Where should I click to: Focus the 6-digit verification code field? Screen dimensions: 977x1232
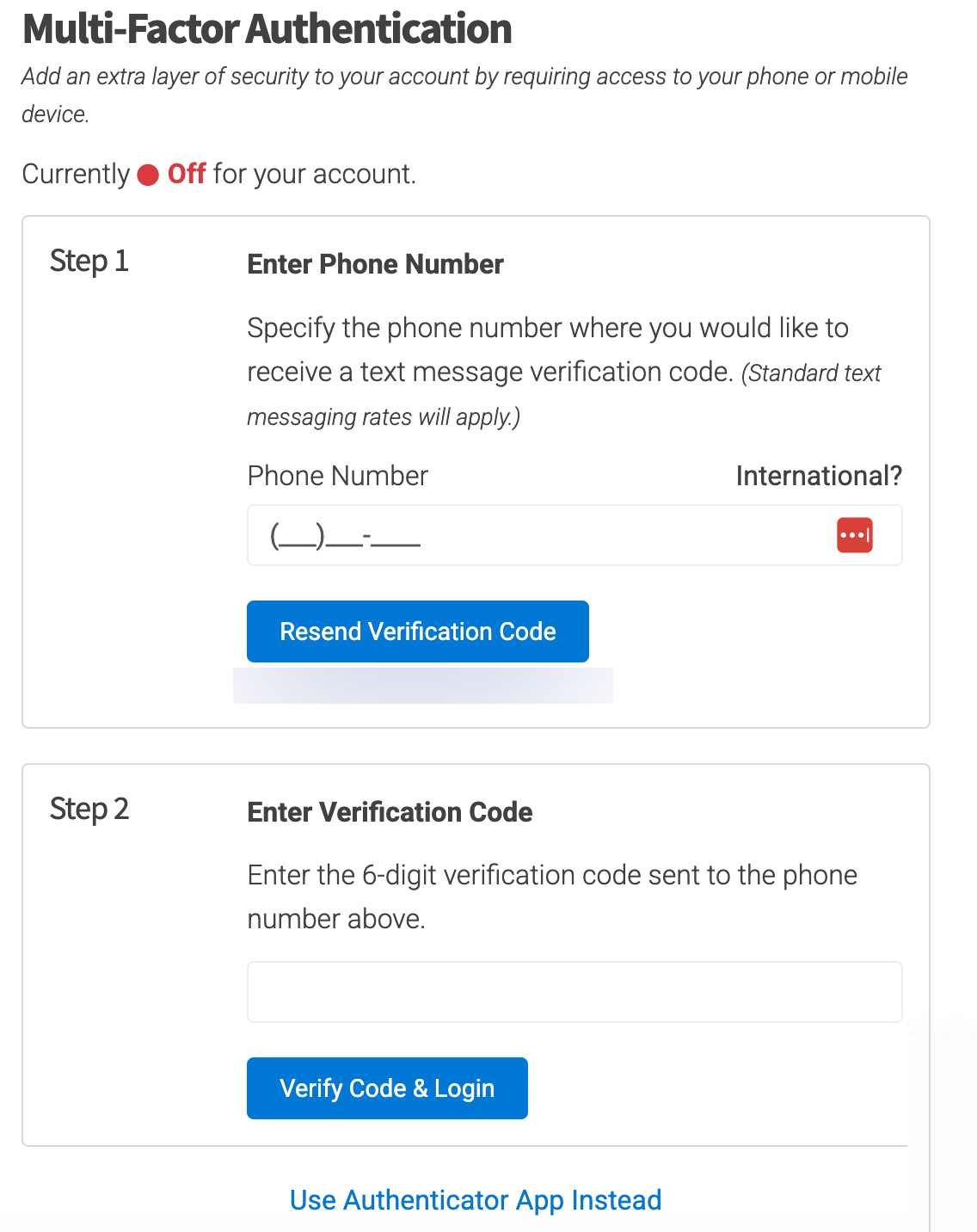(575, 992)
